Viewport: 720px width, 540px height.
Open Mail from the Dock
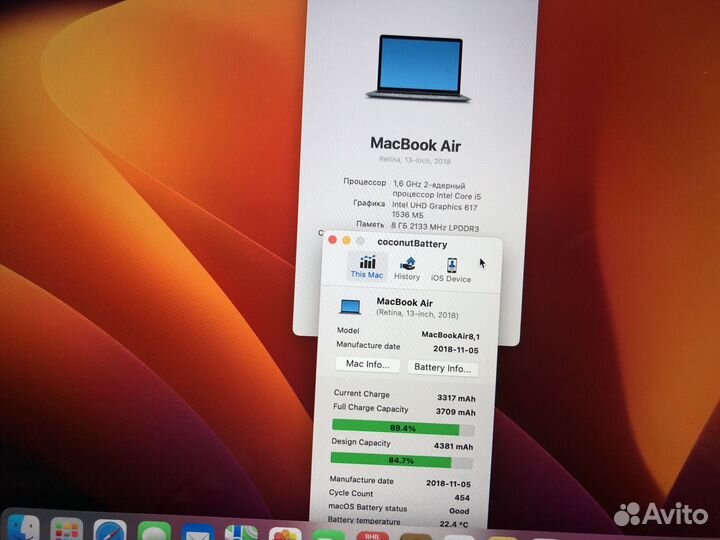tap(198, 533)
